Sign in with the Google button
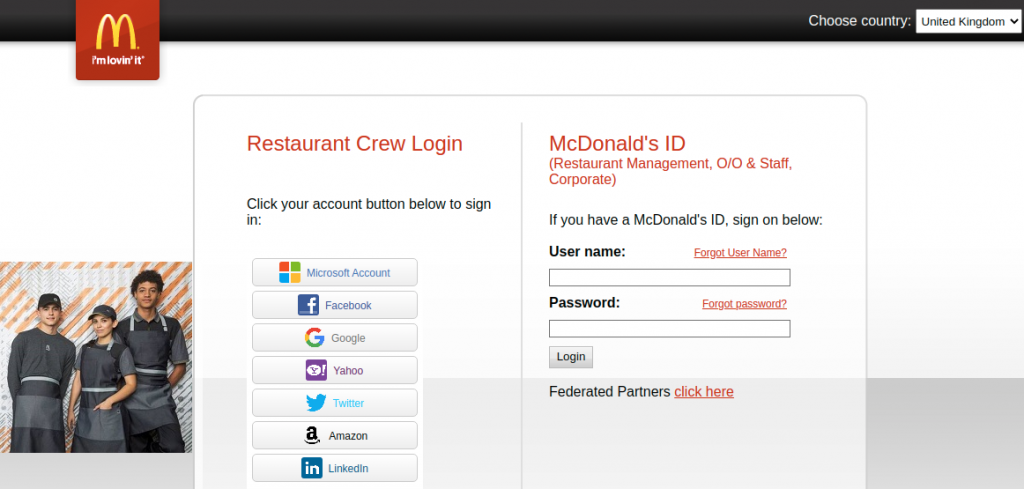Viewport: 1024px width, 489px height. tap(335, 338)
